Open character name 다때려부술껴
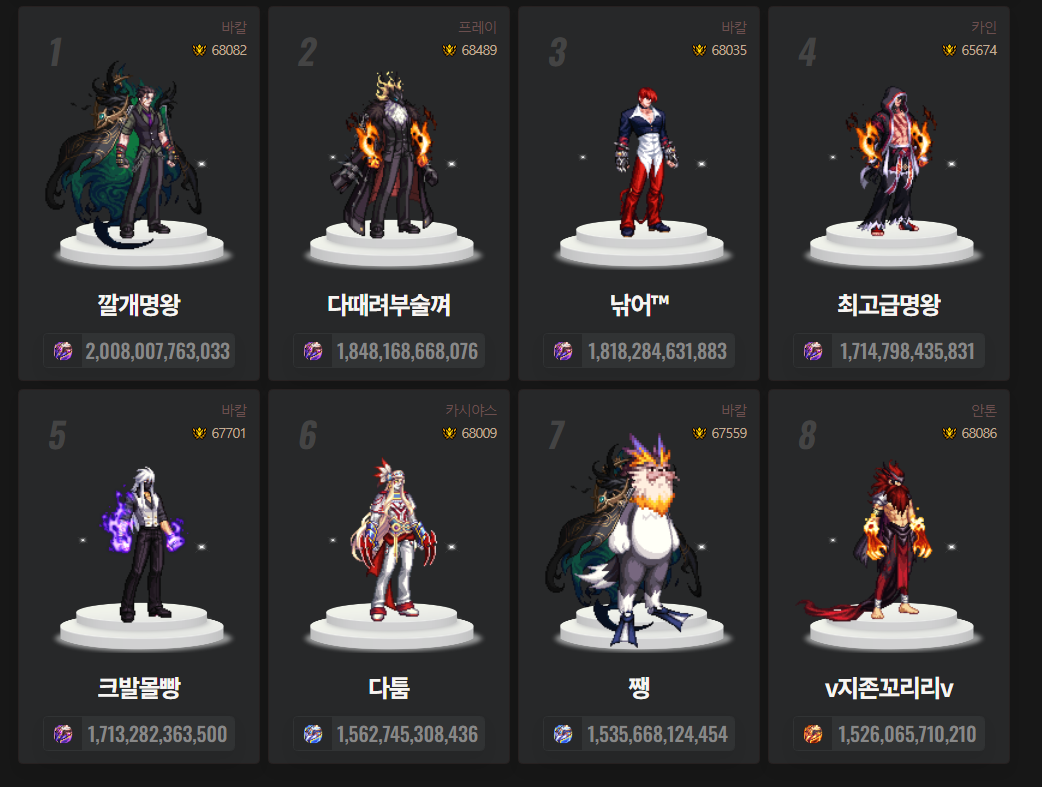The image size is (1042, 787). [x=389, y=305]
